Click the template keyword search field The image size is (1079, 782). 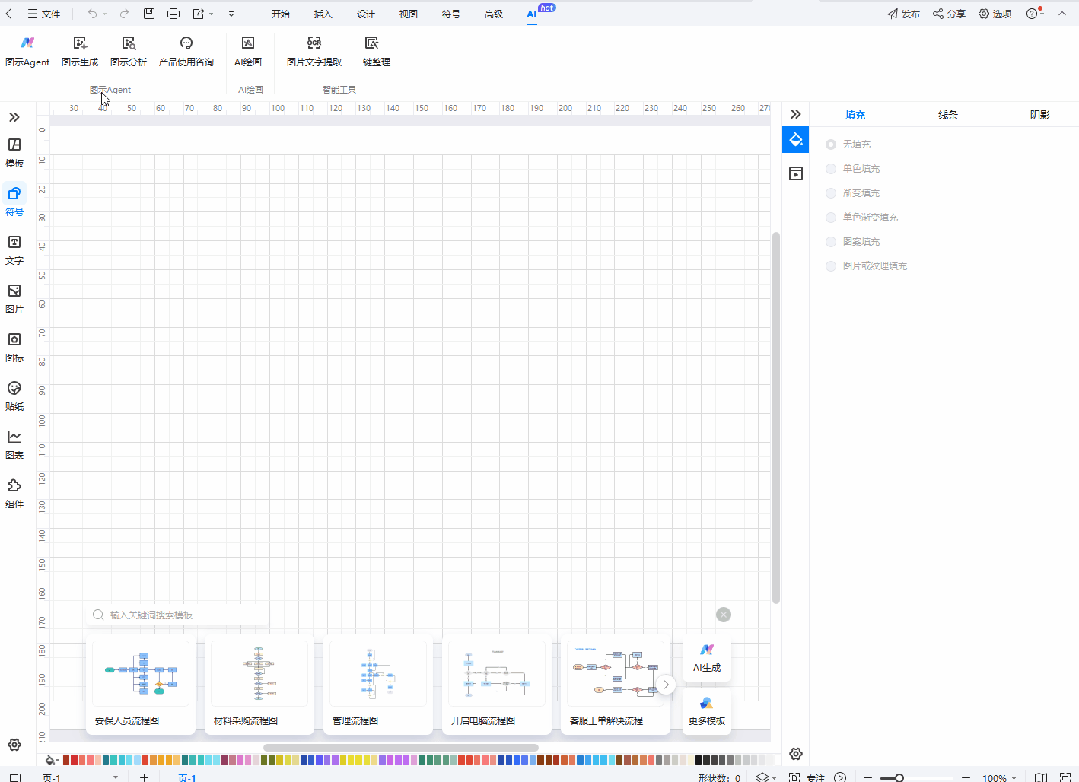click(178, 615)
